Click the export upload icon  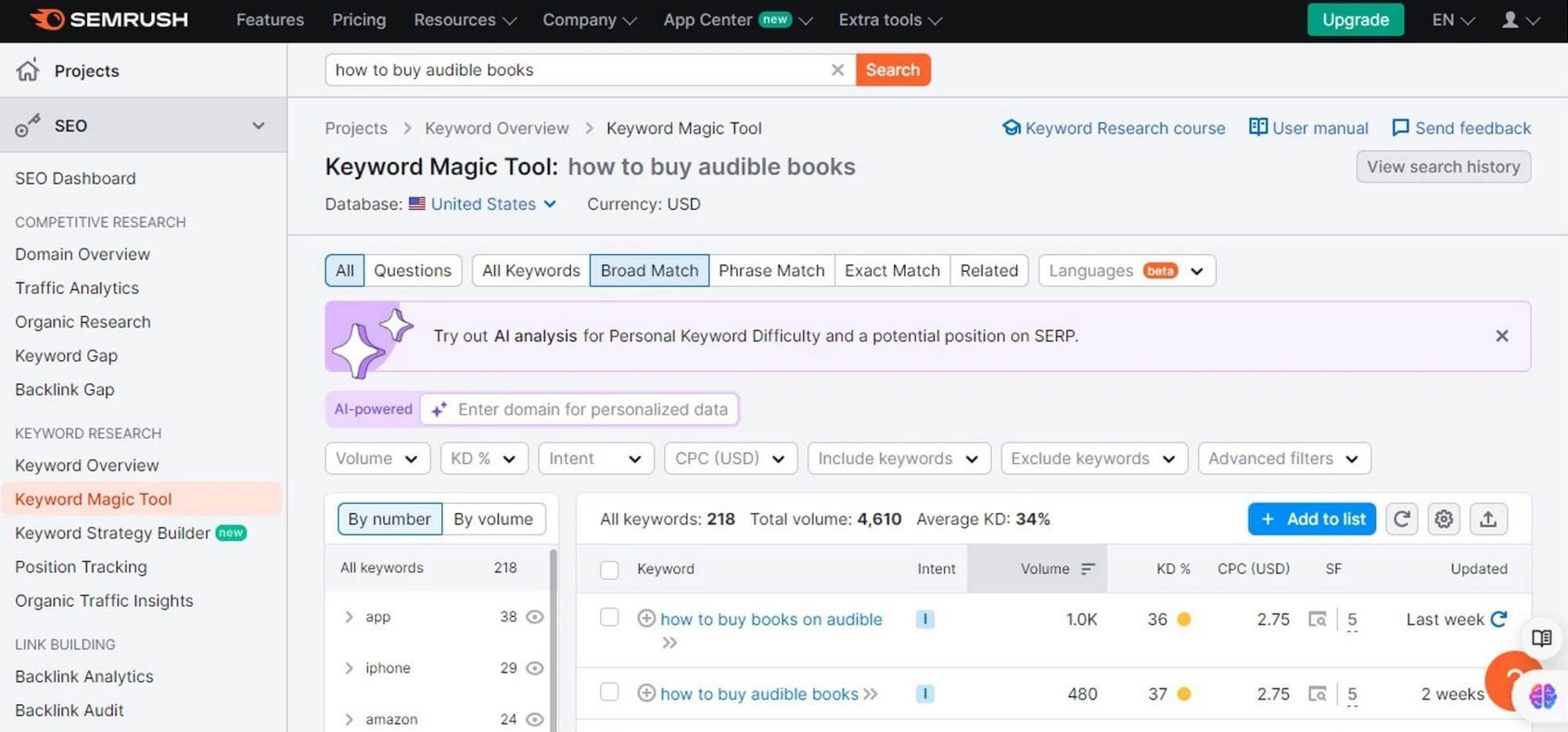coord(1488,519)
